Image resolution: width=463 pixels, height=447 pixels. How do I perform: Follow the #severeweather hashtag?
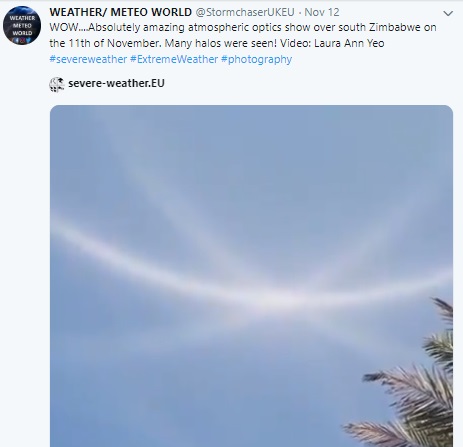(88, 59)
